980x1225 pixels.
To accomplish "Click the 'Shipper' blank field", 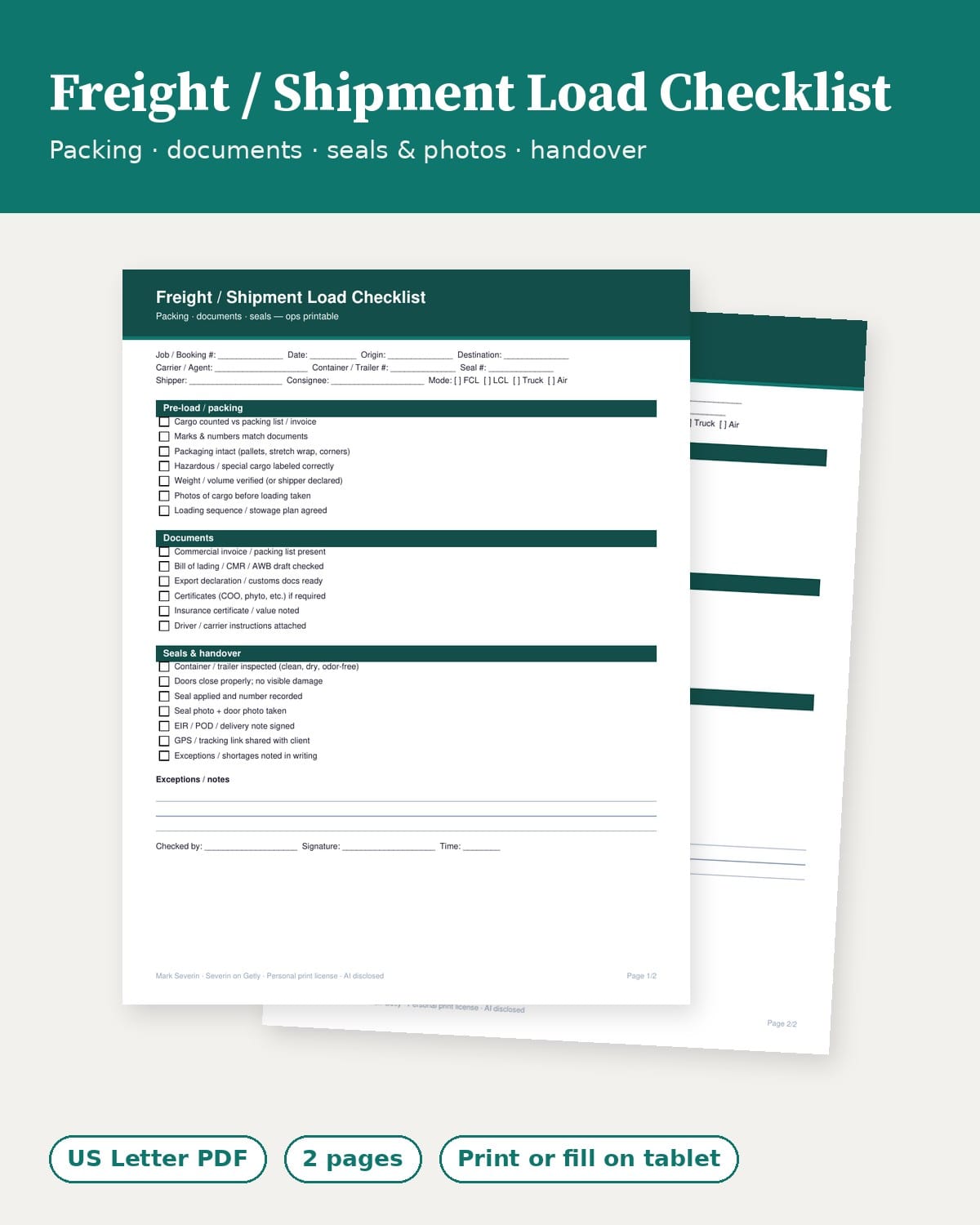I will 235,381.
